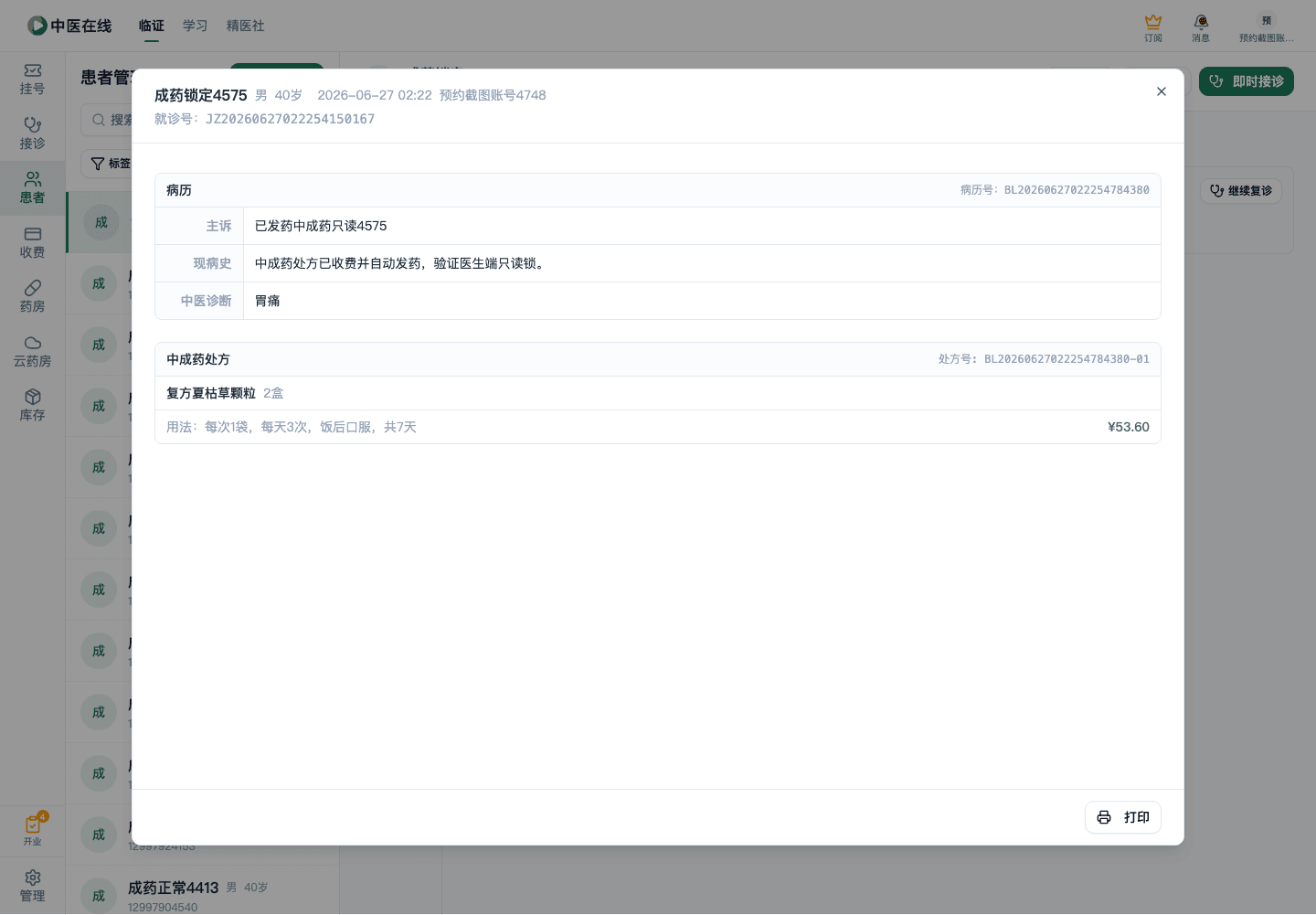Click the visit time 2026-06-27 02:22
The height and width of the screenshot is (915, 1316).
pyautogui.click(x=375, y=95)
